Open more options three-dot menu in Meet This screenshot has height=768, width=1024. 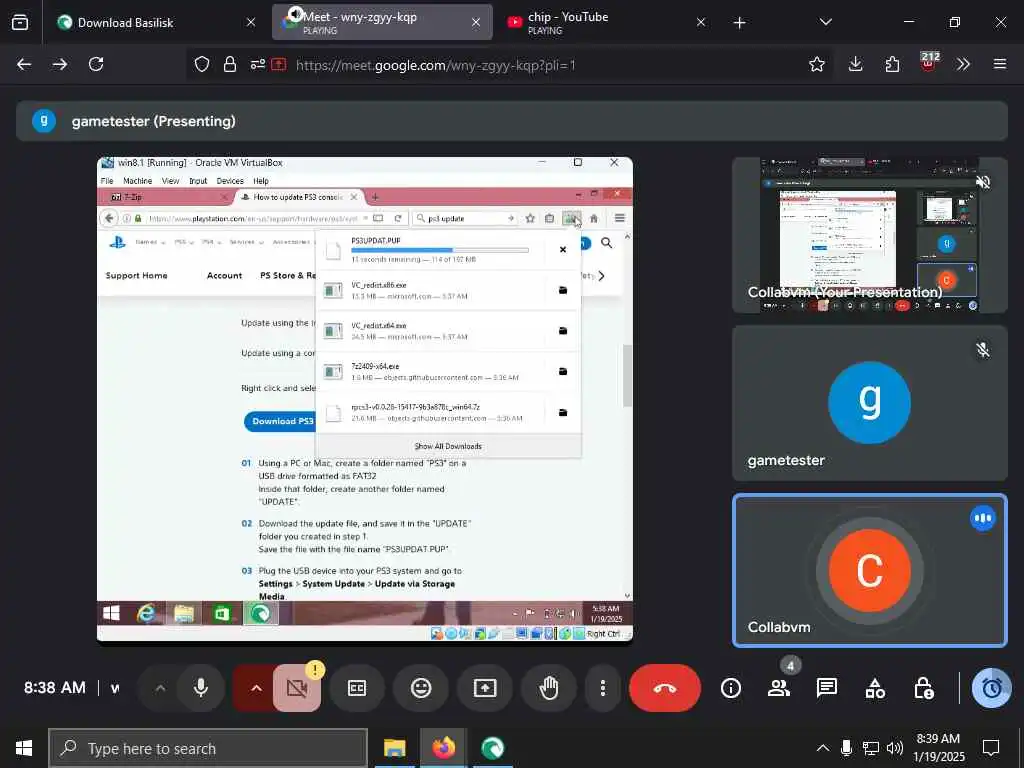tap(602, 688)
